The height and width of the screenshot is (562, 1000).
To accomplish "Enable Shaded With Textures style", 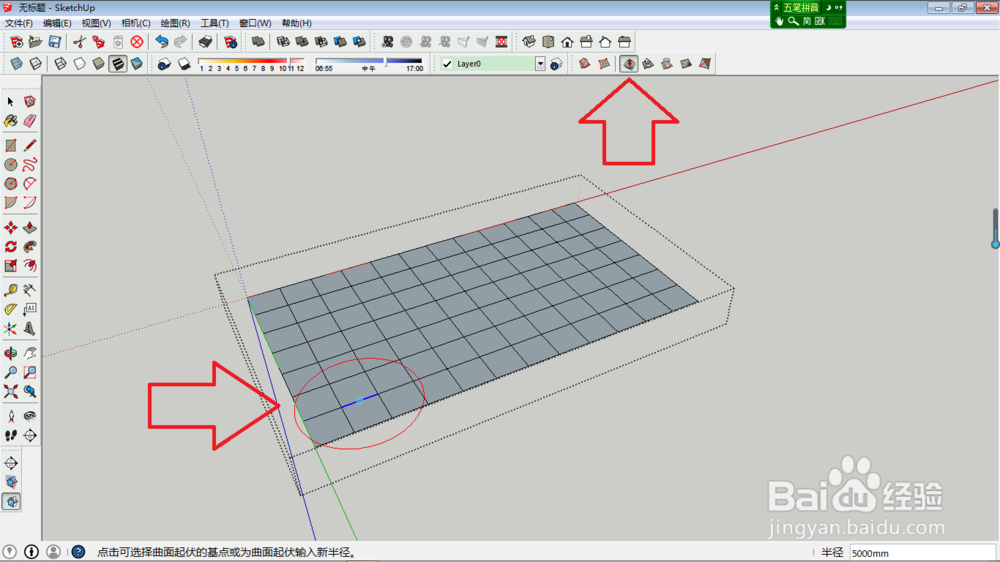I will (x=117, y=64).
